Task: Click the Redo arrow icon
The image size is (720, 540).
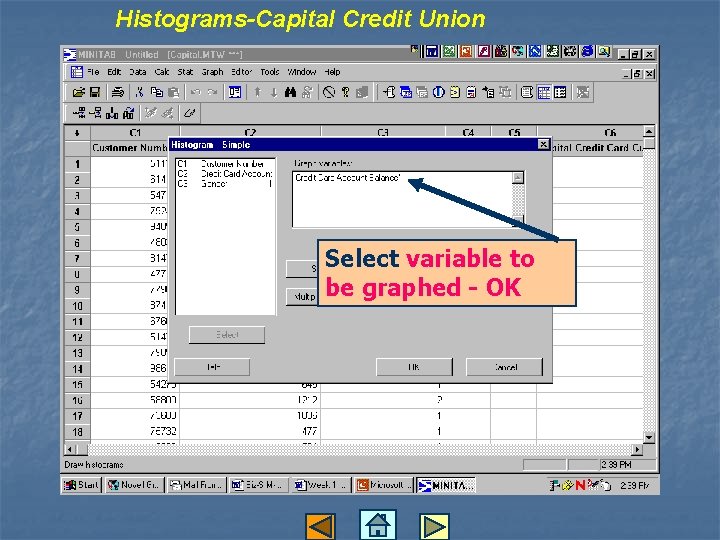Action: coord(212,92)
